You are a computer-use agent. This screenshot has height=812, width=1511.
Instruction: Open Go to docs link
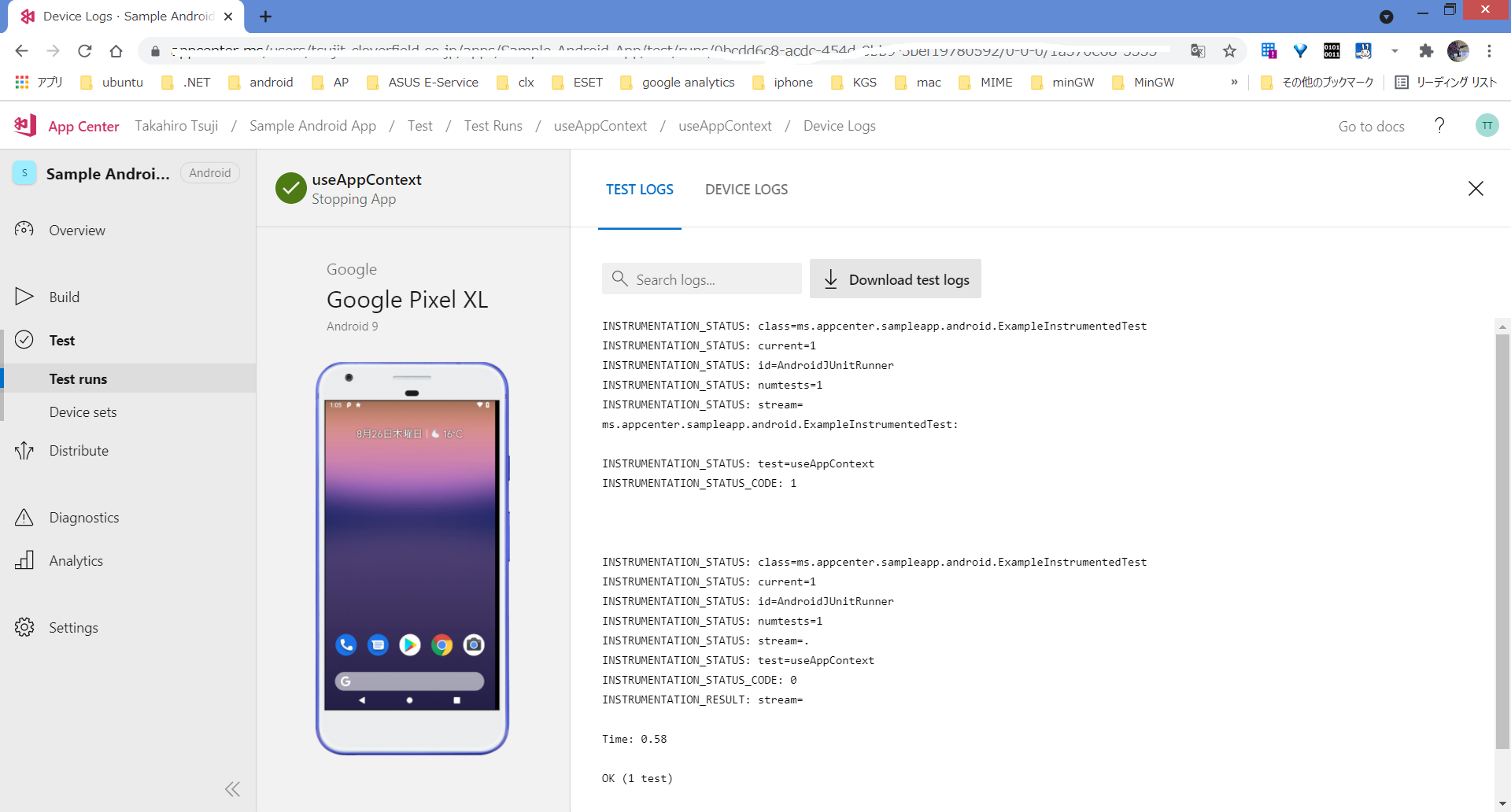click(1371, 126)
